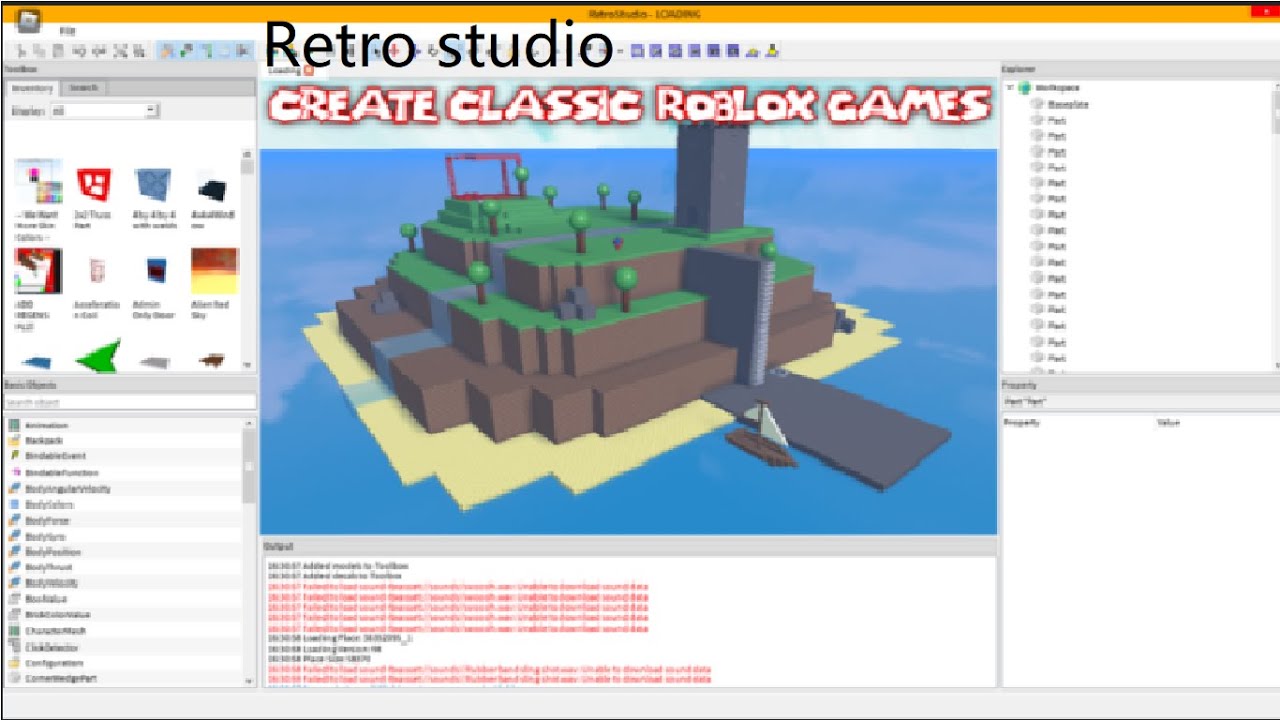The image size is (1280, 720).
Task: Switch to the Search tab in Toolbox
Action: coord(84,88)
